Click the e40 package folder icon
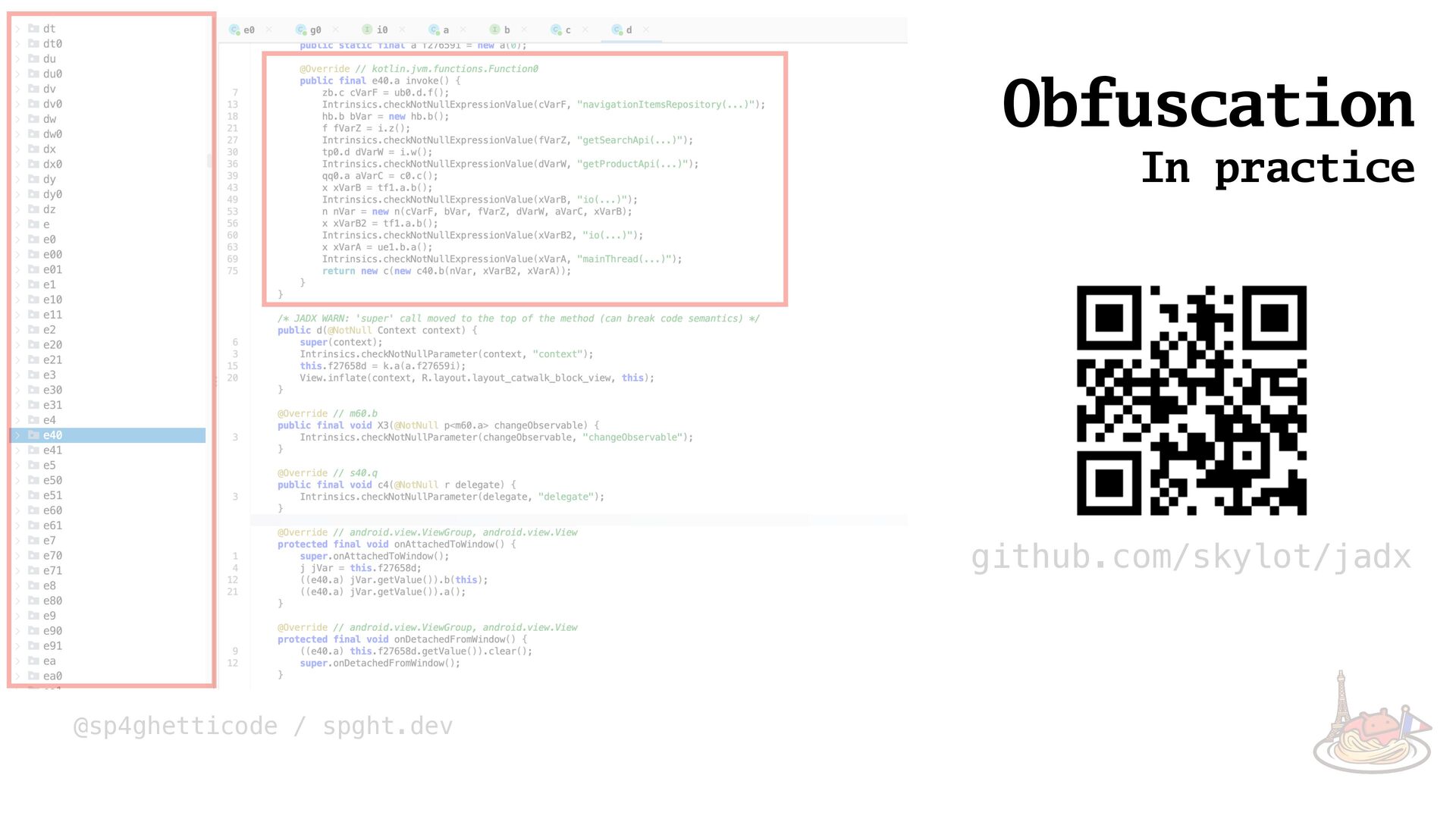The height and width of the screenshot is (819, 1456). tap(33, 435)
